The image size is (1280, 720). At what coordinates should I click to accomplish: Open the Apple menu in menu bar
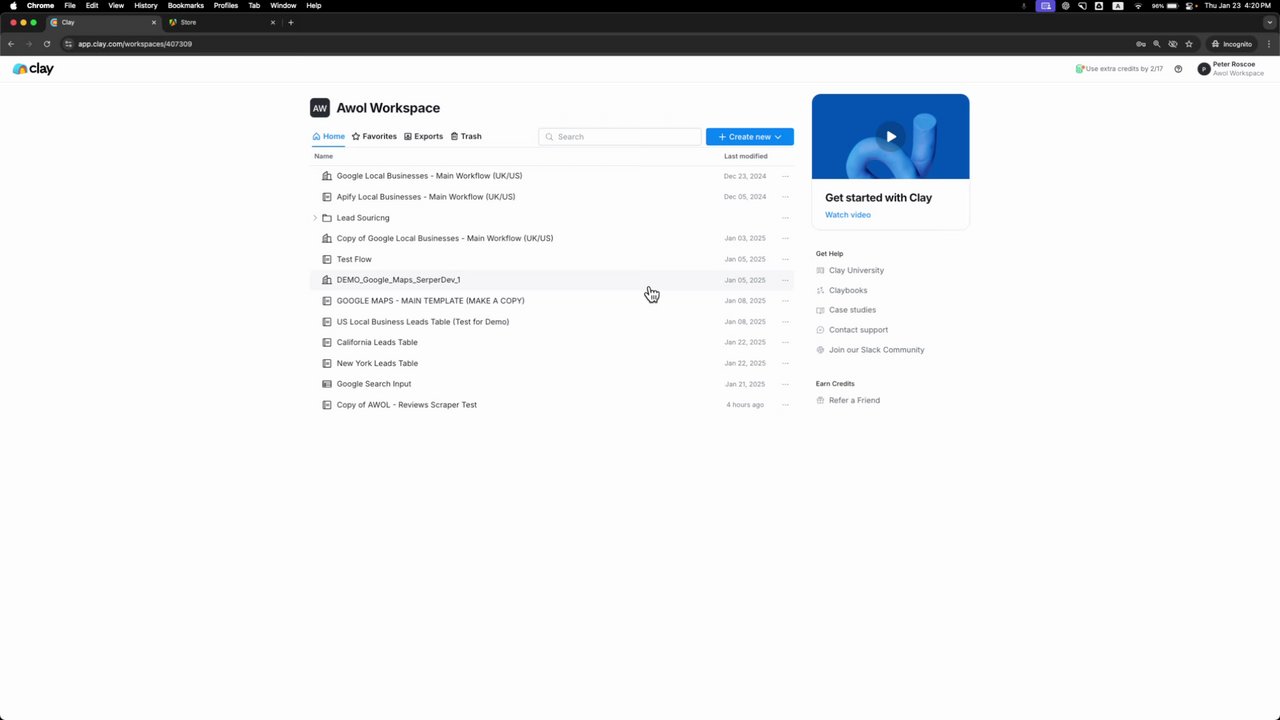coord(13,6)
